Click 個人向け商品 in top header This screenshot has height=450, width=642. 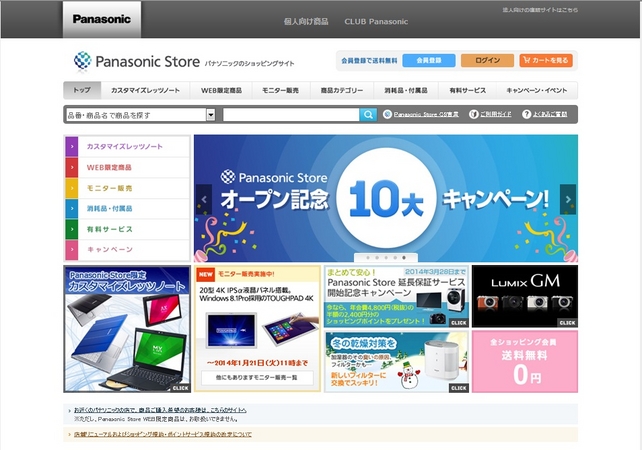pyautogui.click(x=306, y=22)
